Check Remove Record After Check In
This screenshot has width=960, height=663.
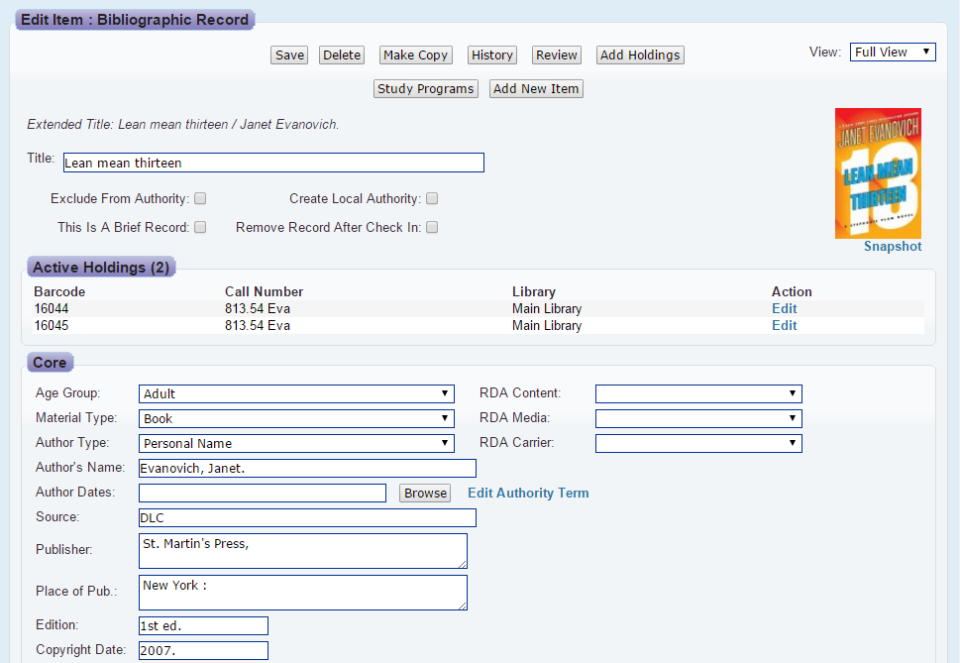(431, 227)
